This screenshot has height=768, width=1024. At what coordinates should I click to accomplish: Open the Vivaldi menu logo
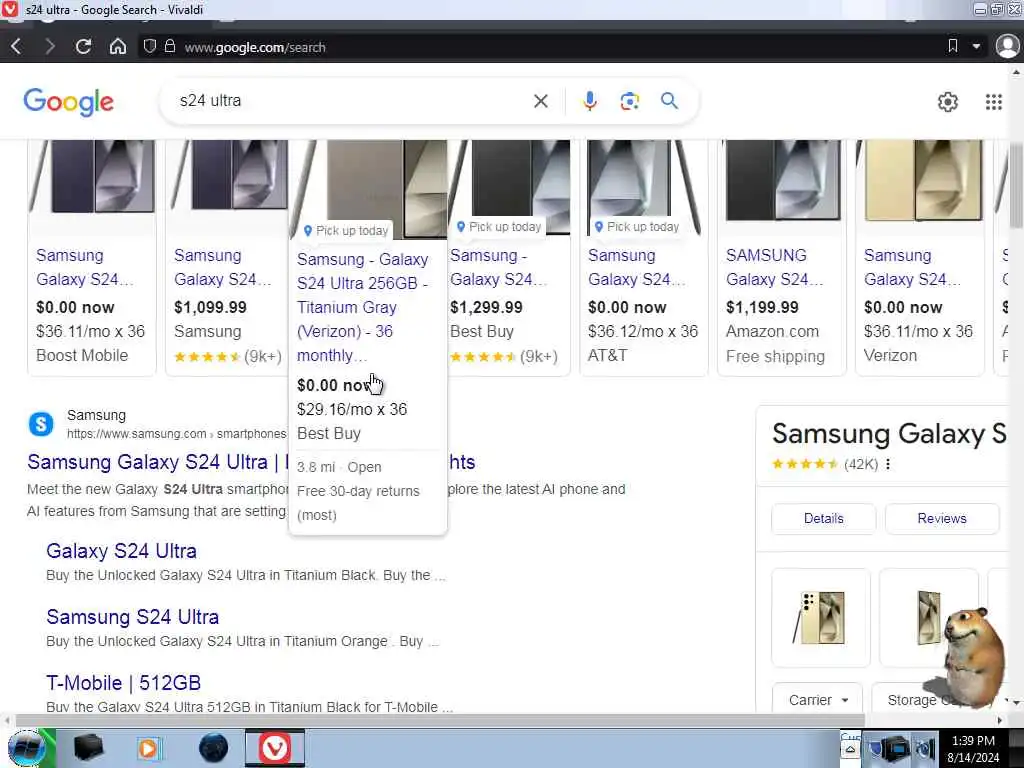tap(10, 9)
